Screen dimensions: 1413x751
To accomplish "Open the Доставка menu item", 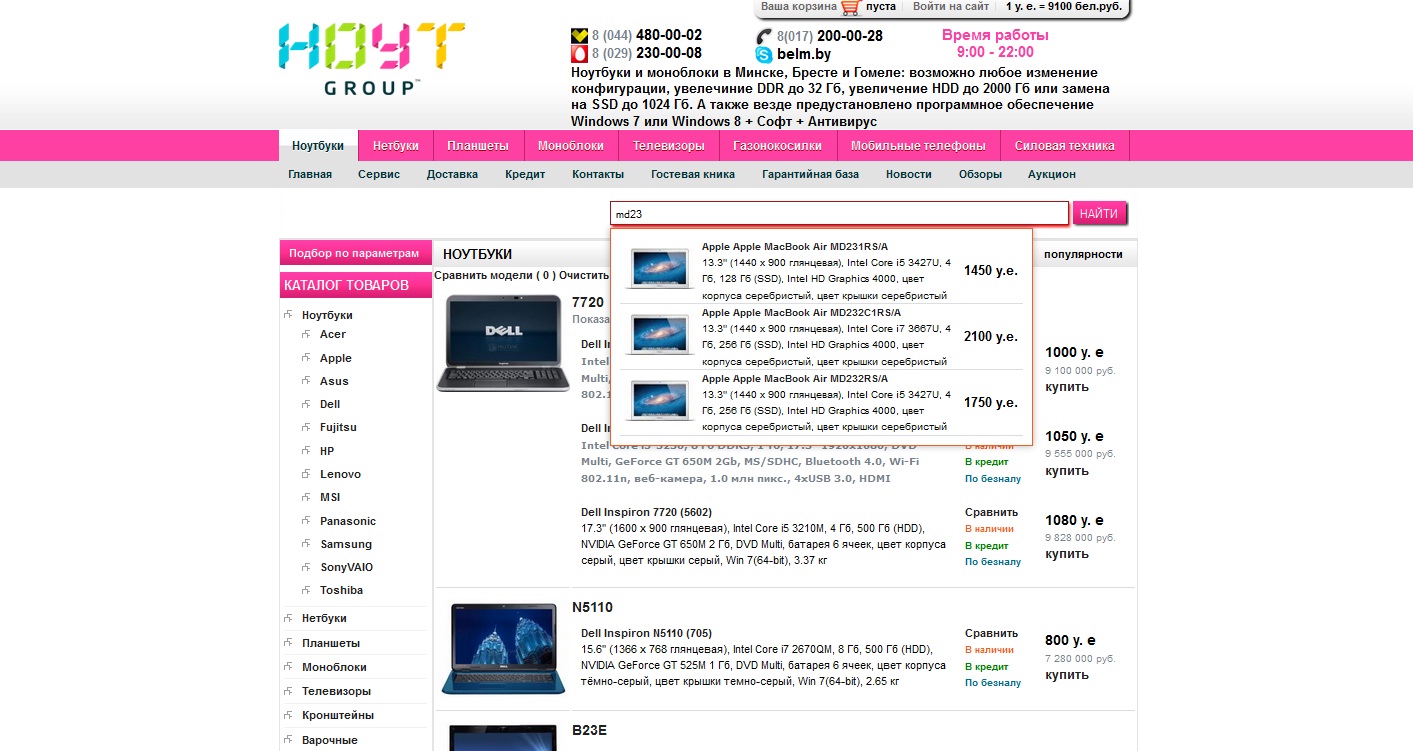I will (x=452, y=174).
